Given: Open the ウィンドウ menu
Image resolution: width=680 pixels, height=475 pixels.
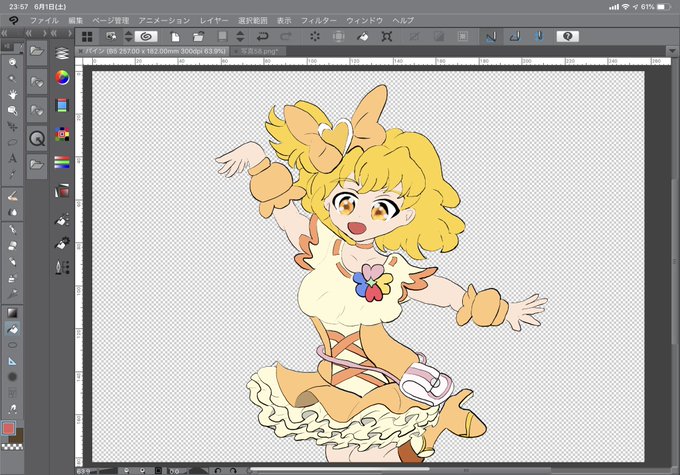Looking at the screenshot, I should (x=364, y=20).
